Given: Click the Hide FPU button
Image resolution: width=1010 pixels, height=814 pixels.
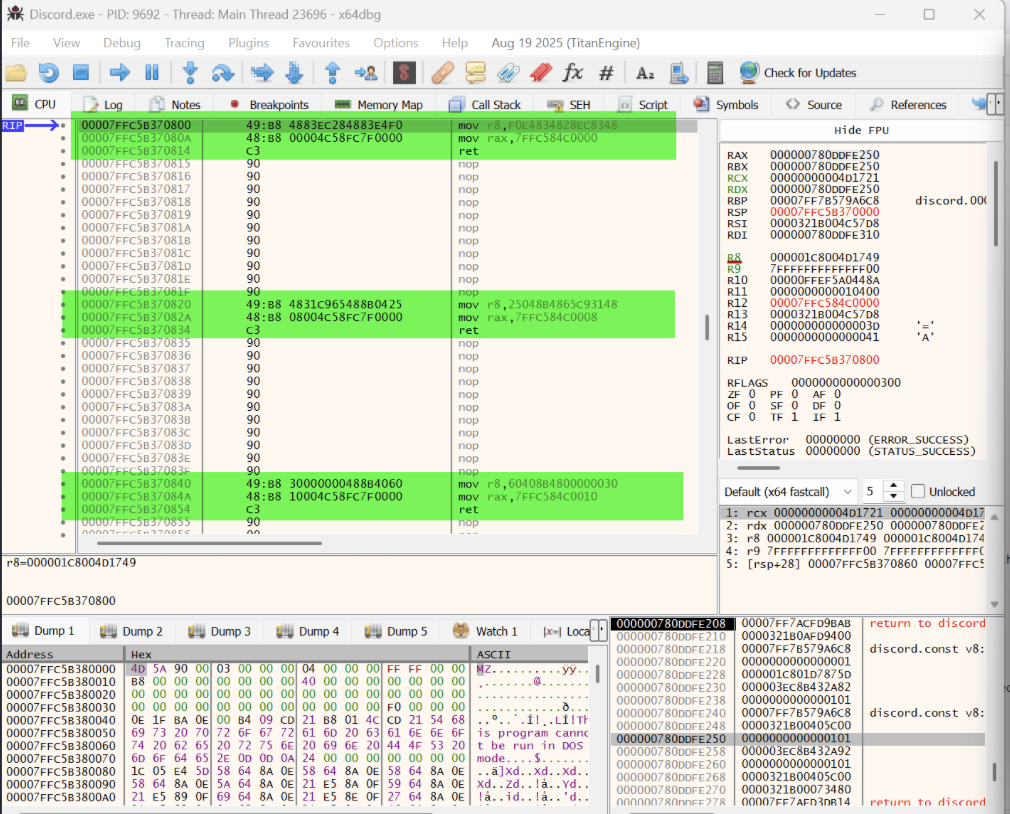Looking at the screenshot, I should (x=861, y=130).
